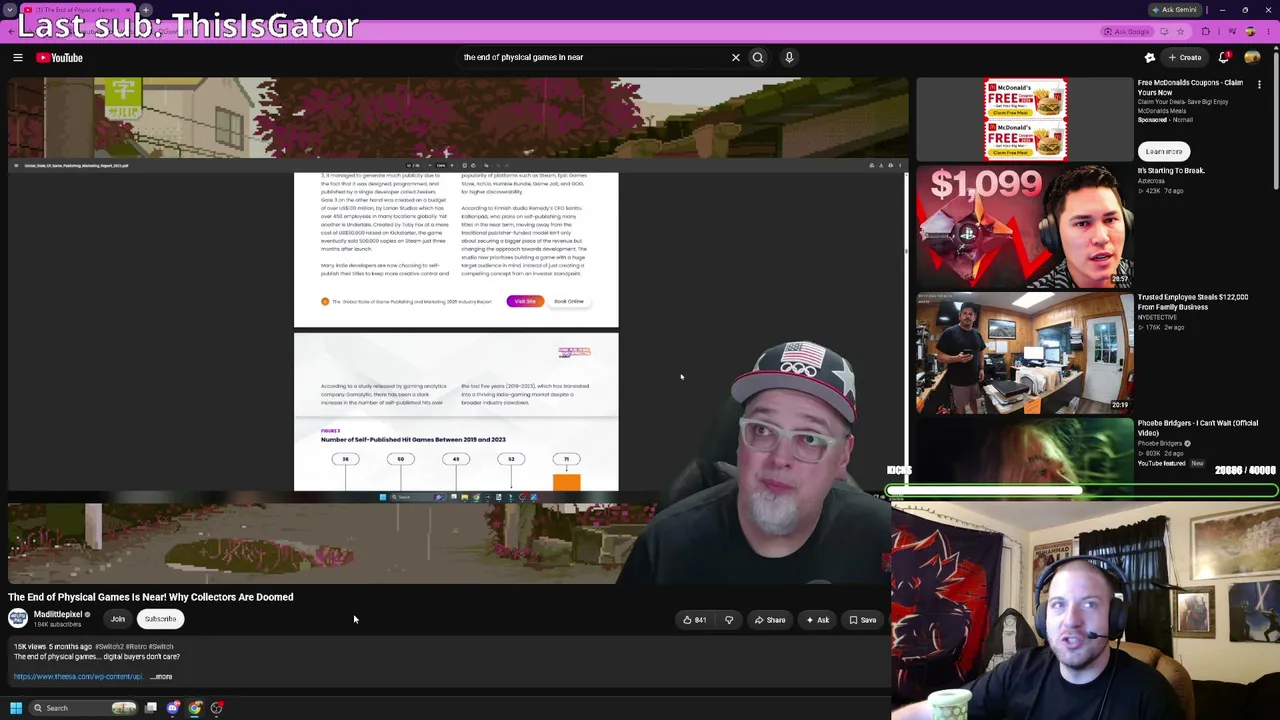Select the End of Physical Games browser tab
Screen dimensions: 1280x720
pos(75,10)
